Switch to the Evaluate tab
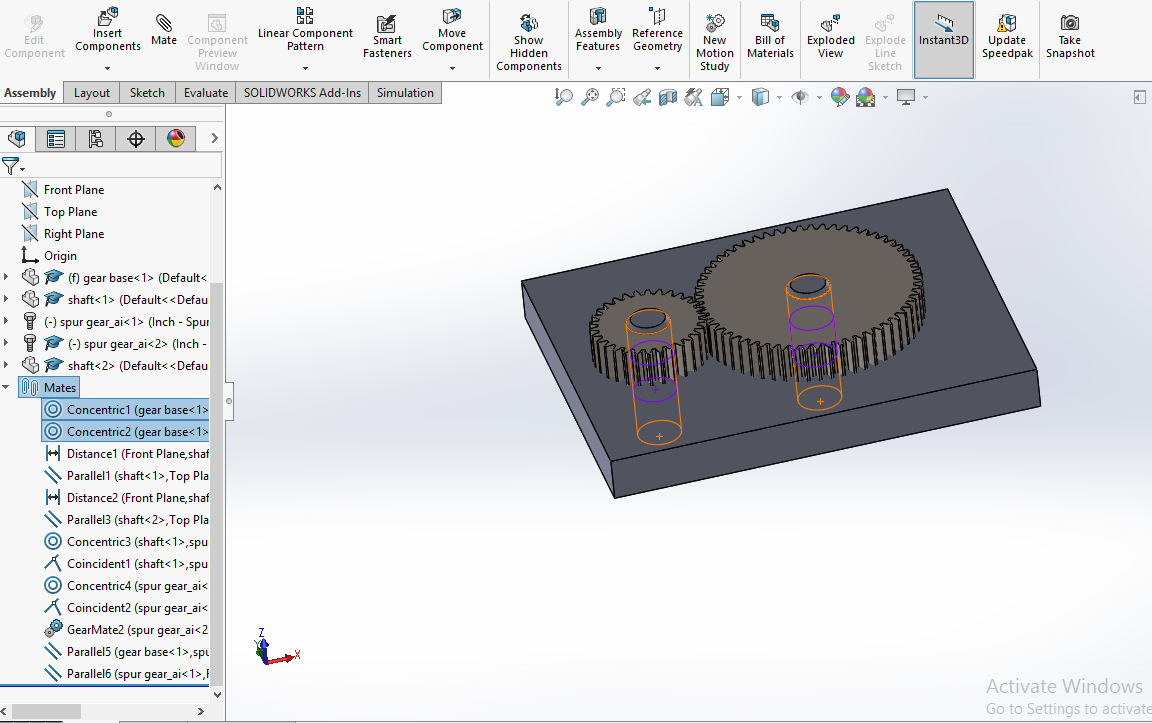Screen dimensions: 1152x723 point(205,93)
